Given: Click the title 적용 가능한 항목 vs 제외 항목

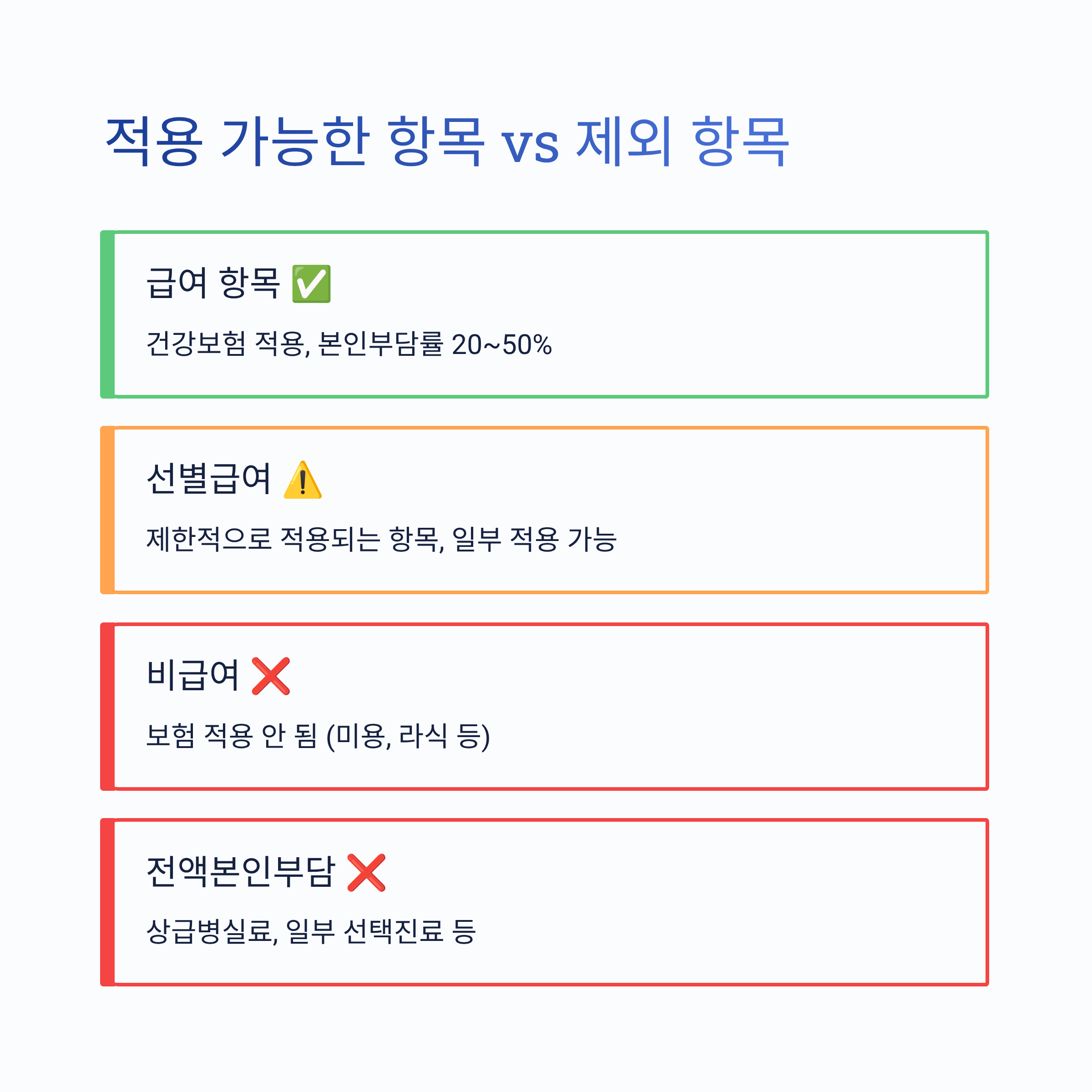Looking at the screenshot, I should click(x=447, y=142).
